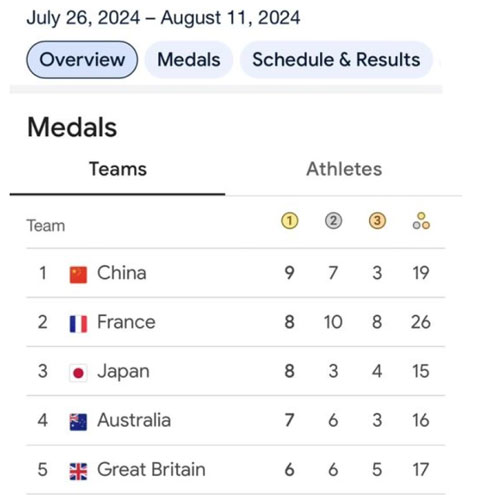Open the Medals chip

click(x=189, y=60)
